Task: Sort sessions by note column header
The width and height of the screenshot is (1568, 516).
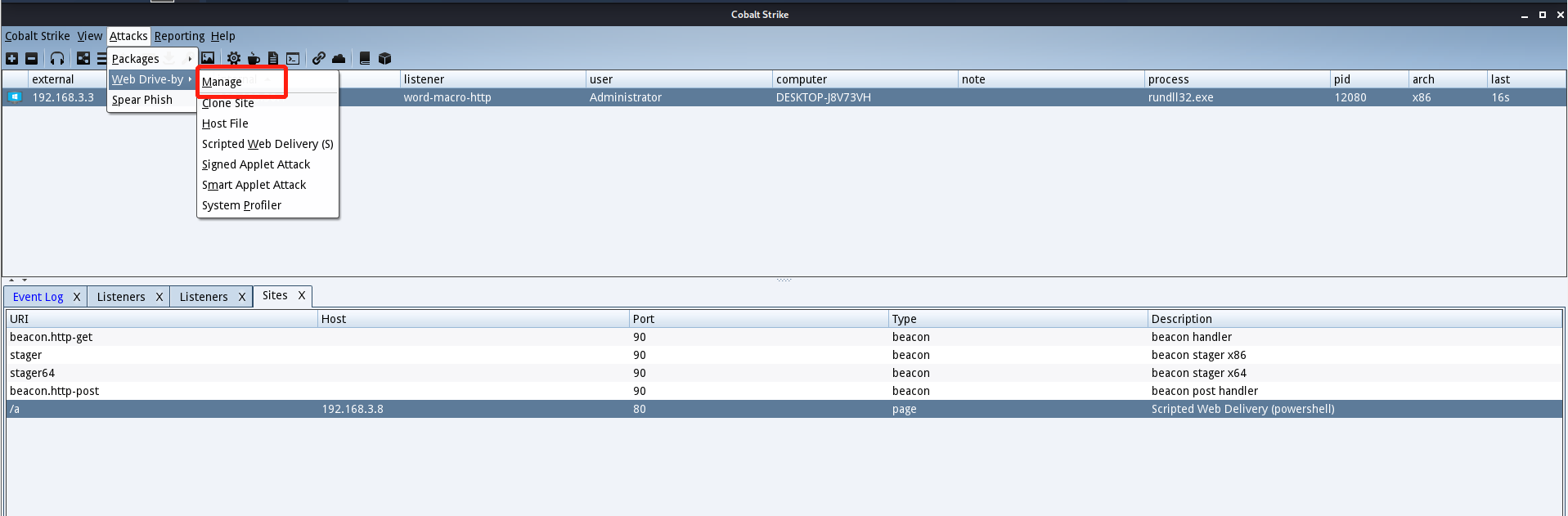Action: click(x=1051, y=79)
